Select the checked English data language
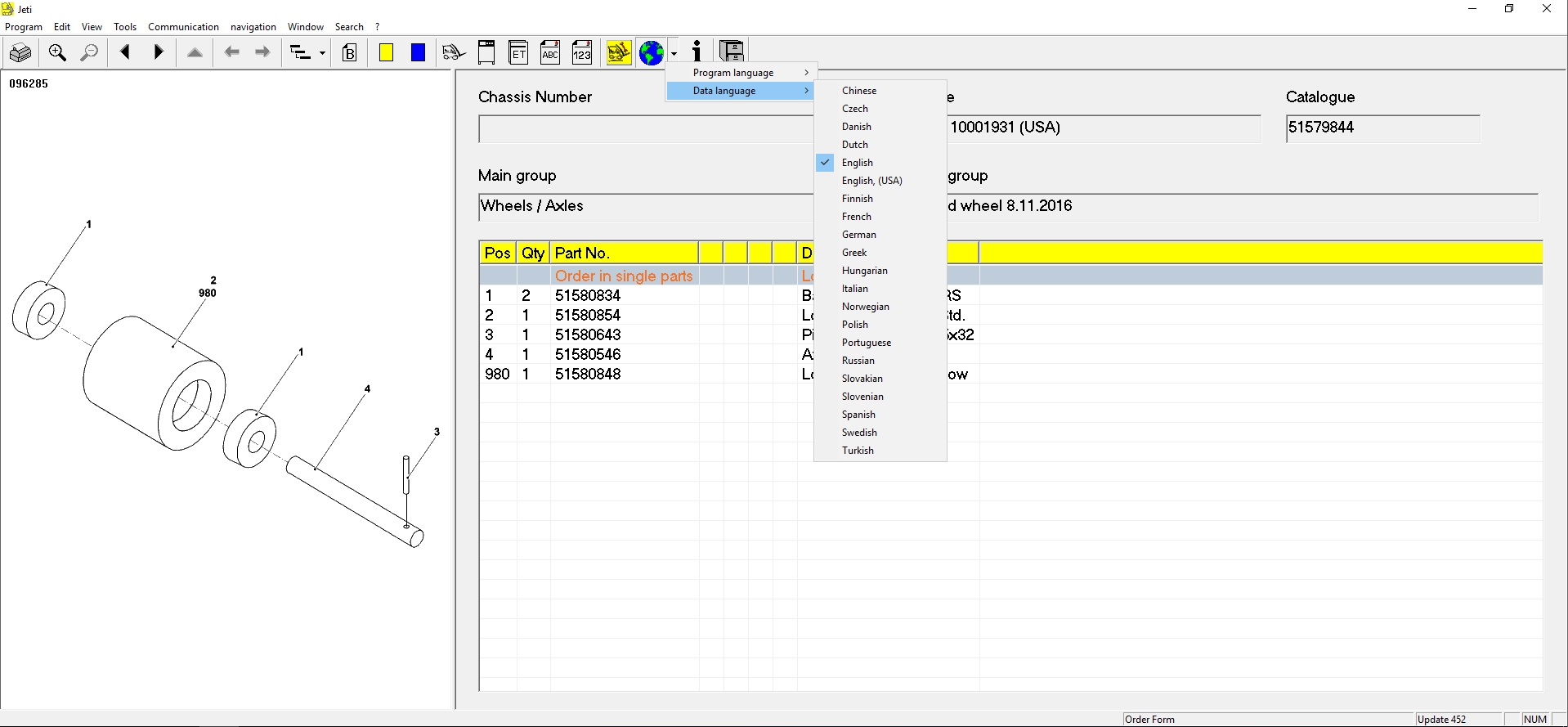1568x727 pixels. pos(857,163)
